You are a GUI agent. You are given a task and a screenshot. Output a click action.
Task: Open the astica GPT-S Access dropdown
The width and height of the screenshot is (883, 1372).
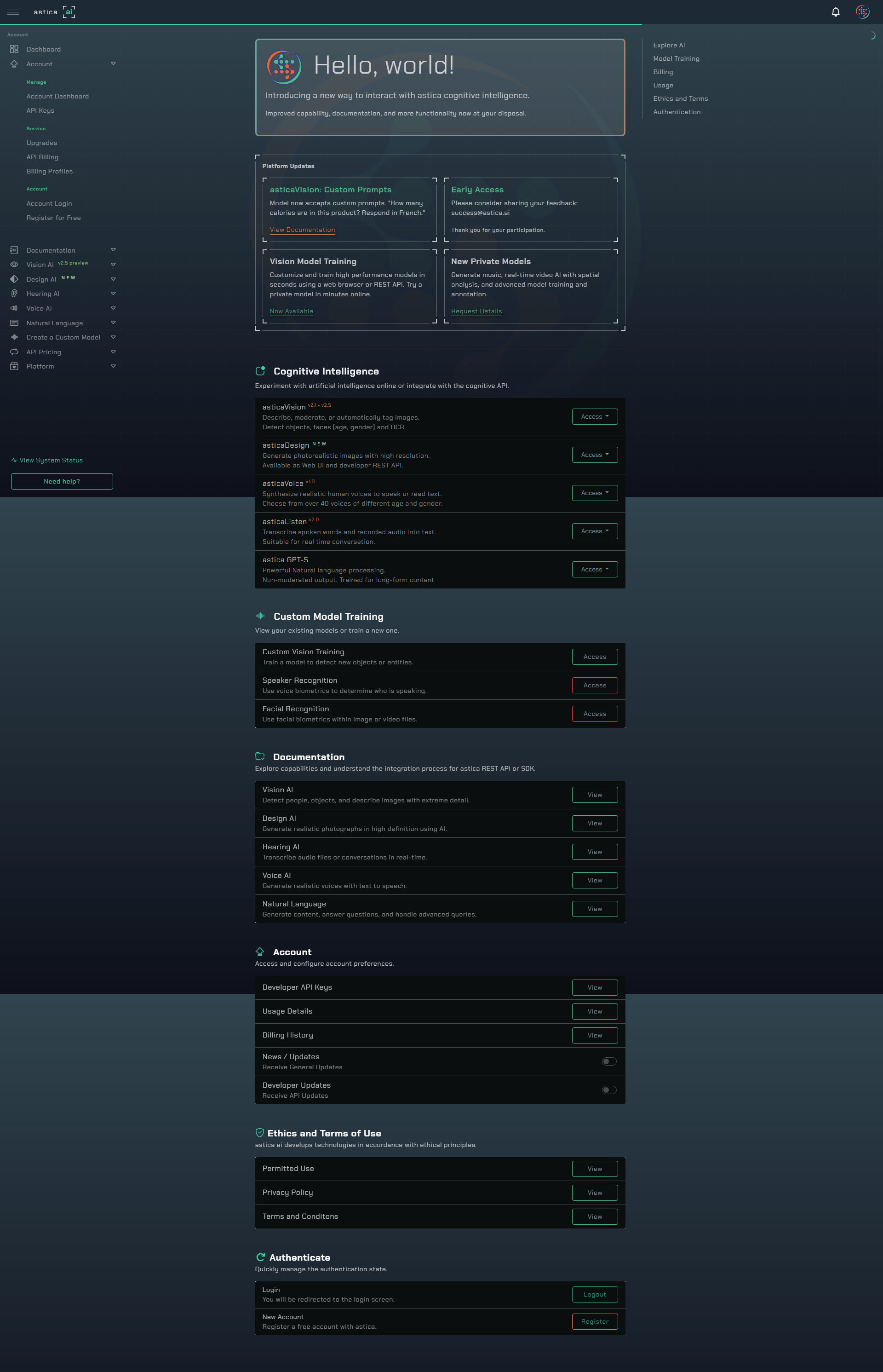pos(595,569)
